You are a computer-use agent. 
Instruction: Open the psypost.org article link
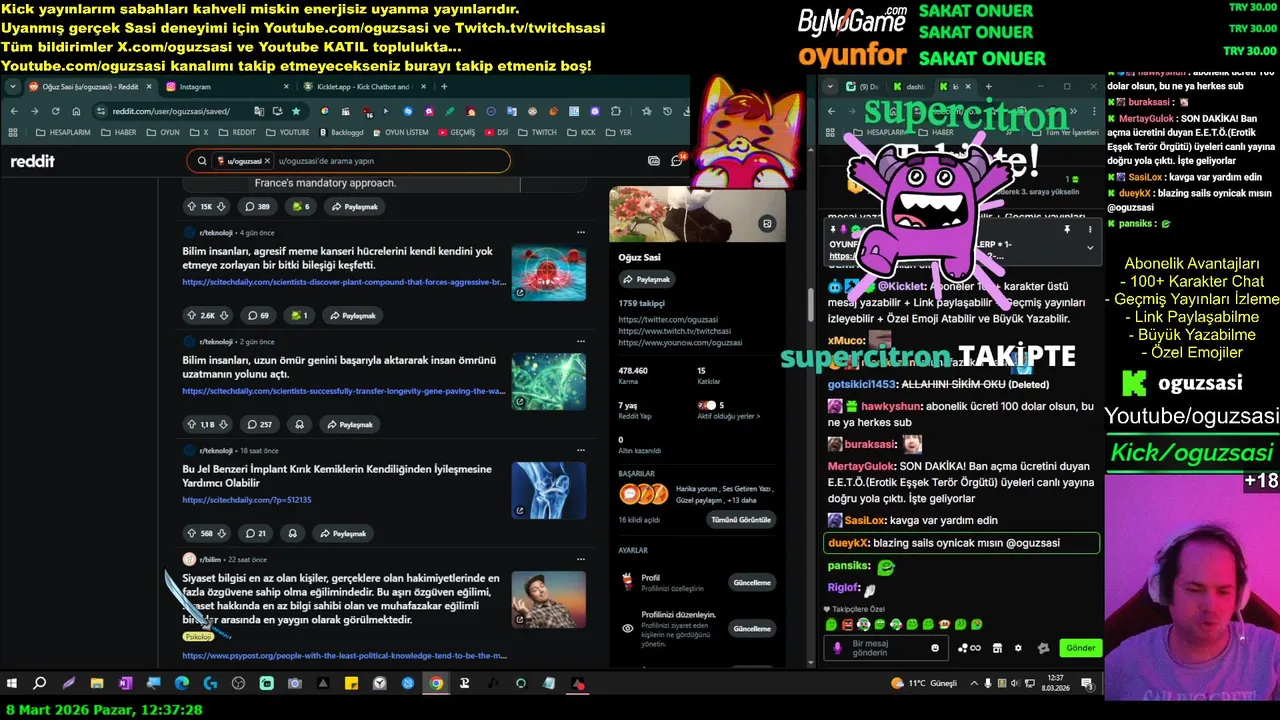point(344,656)
